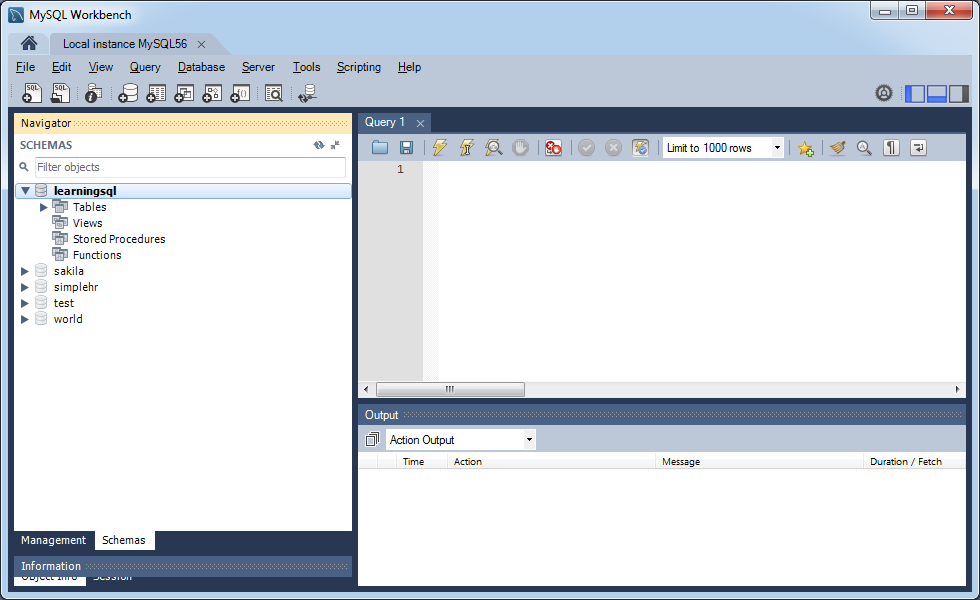The image size is (980, 600).
Task: Execute statement under cursor icon
Action: [x=467, y=148]
